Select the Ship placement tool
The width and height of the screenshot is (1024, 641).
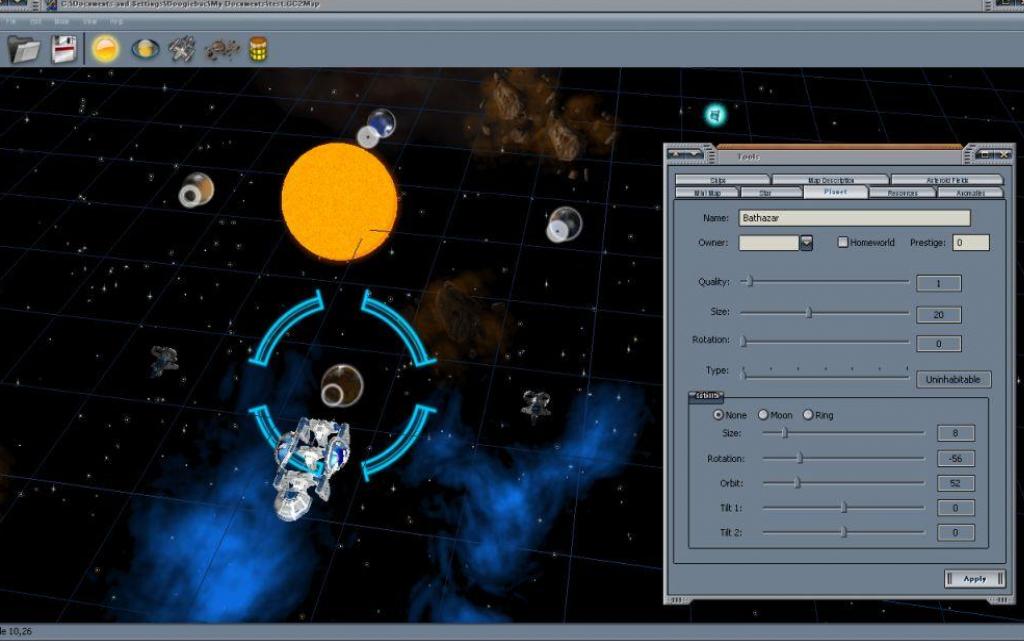(x=180, y=47)
